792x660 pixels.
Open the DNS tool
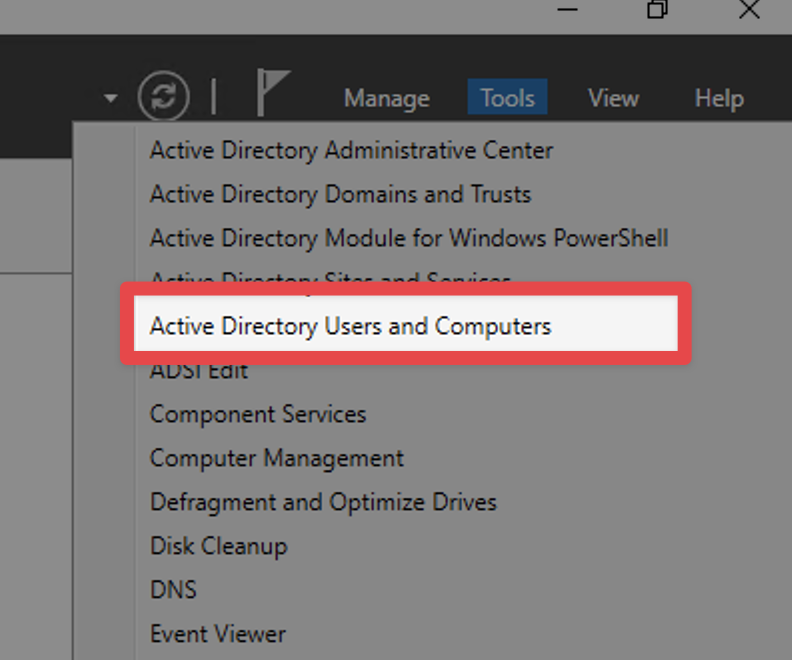tap(173, 590)
